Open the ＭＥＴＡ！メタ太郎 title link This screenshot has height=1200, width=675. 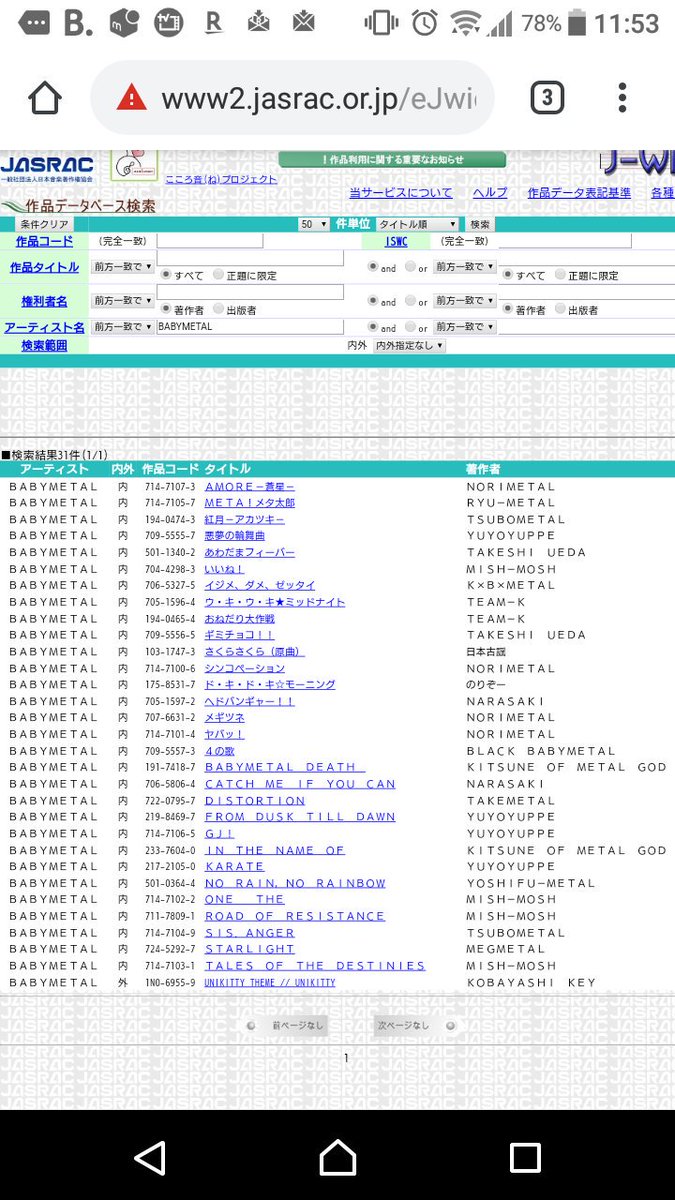249,503
